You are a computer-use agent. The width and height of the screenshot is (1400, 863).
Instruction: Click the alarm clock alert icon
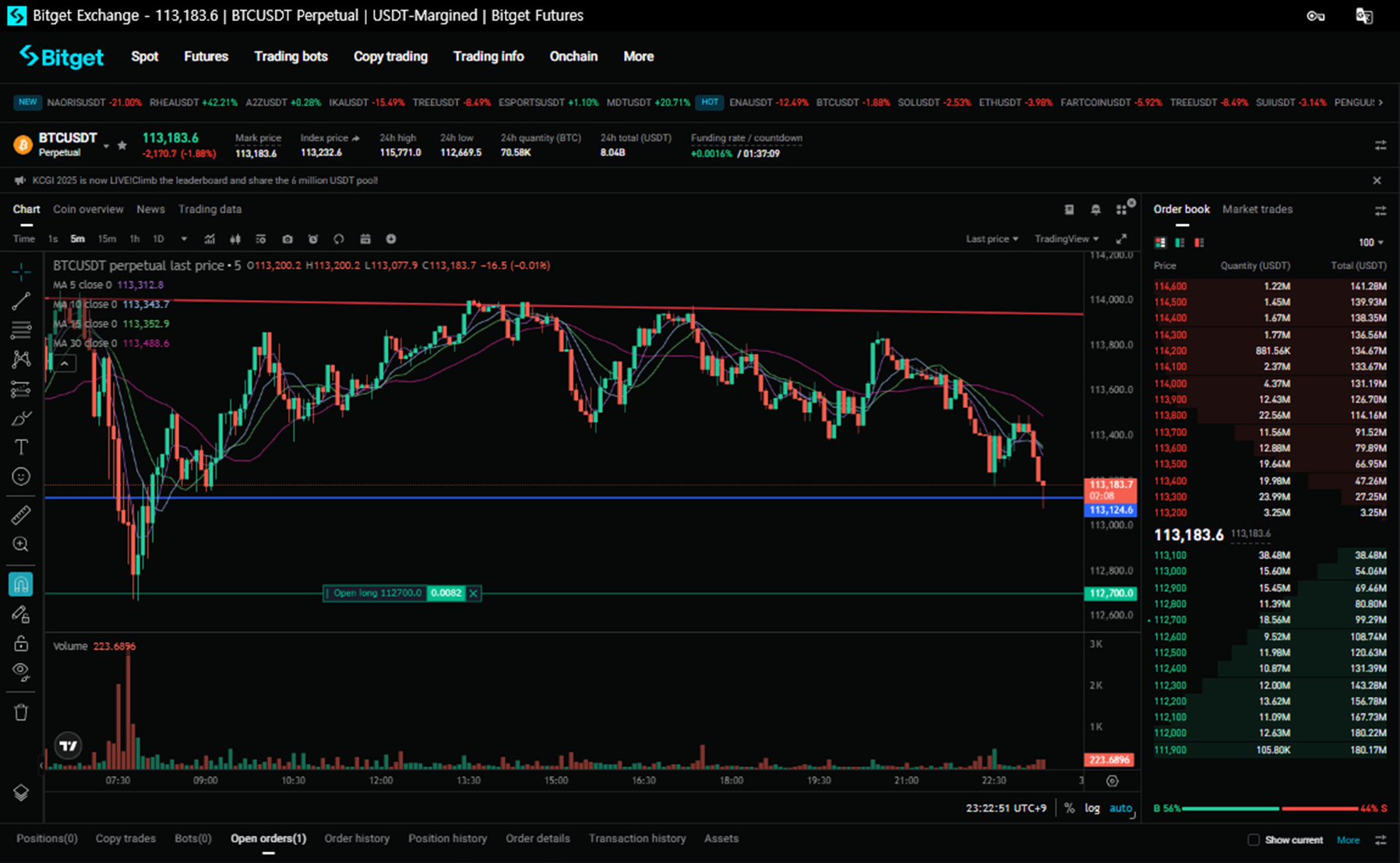313,239
